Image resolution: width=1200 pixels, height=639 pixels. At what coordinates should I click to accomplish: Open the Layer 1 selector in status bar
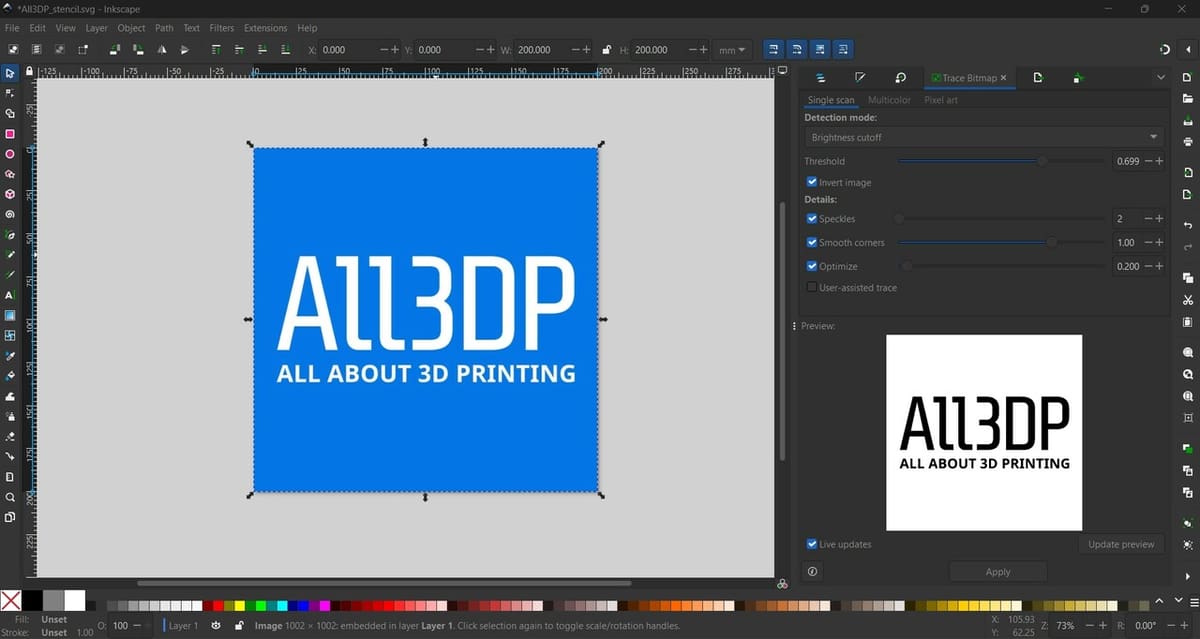(x=182, y=625)
